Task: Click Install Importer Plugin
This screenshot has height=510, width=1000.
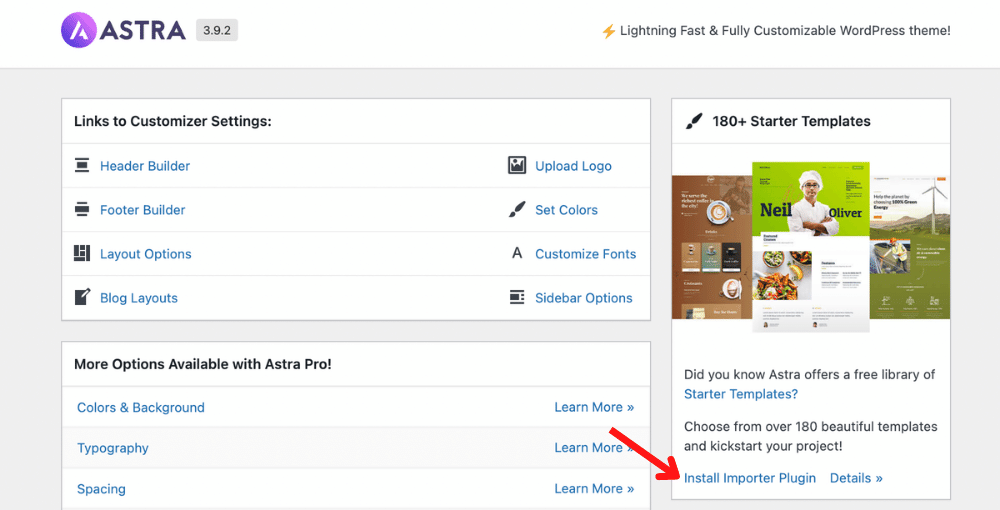Action: (750, 478)
